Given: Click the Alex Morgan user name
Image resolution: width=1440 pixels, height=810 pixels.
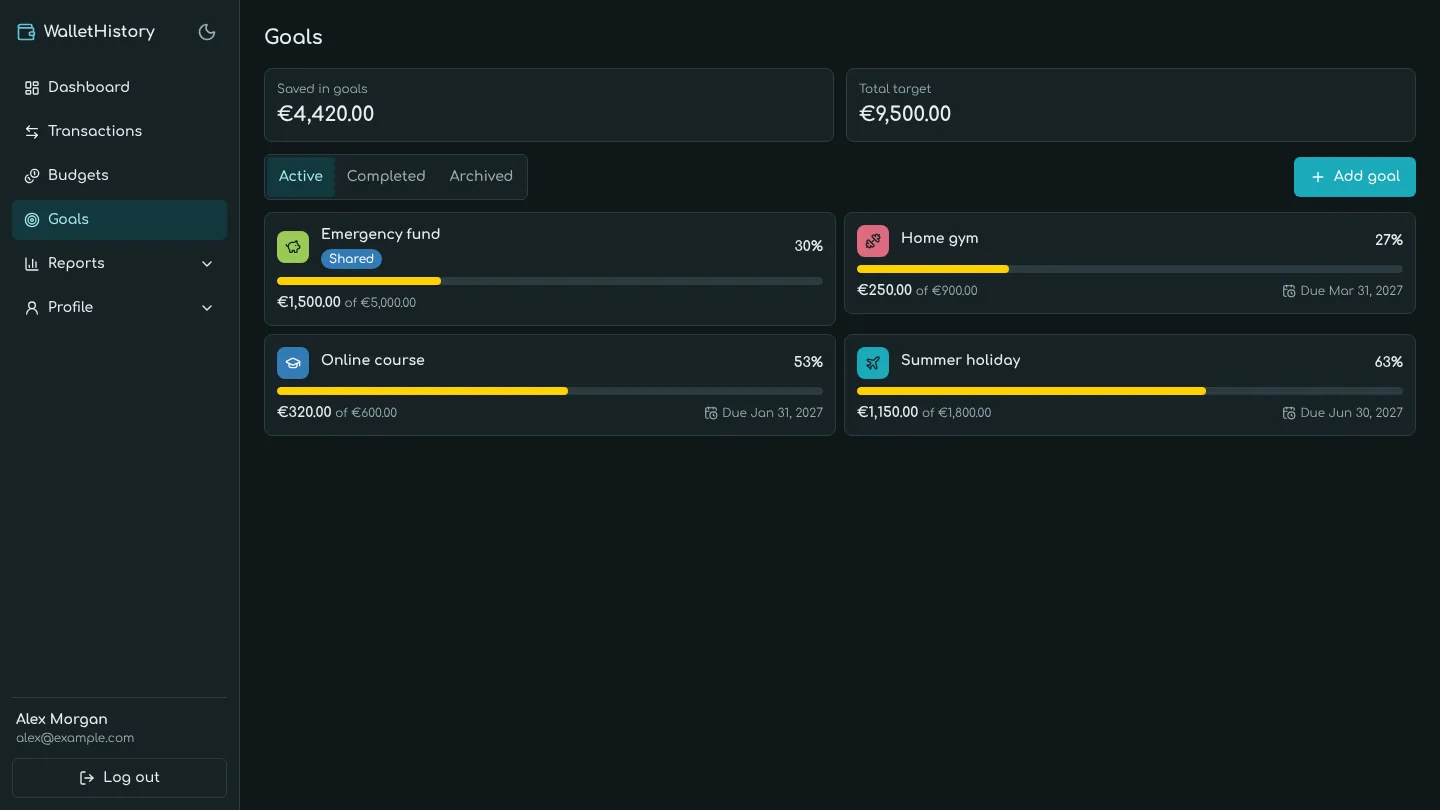Looking at the screenshot, I should click(x=62, y=719).
